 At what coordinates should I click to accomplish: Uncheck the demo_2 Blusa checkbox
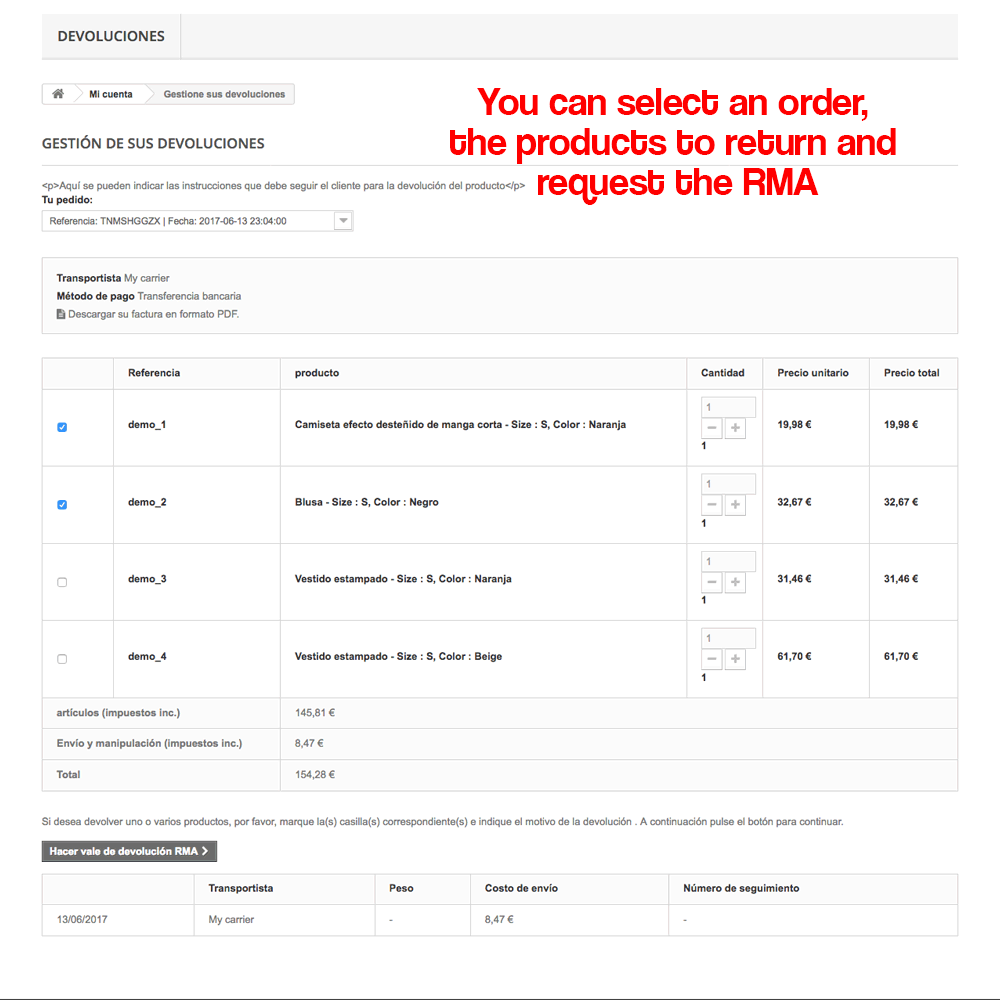(62, 504)
